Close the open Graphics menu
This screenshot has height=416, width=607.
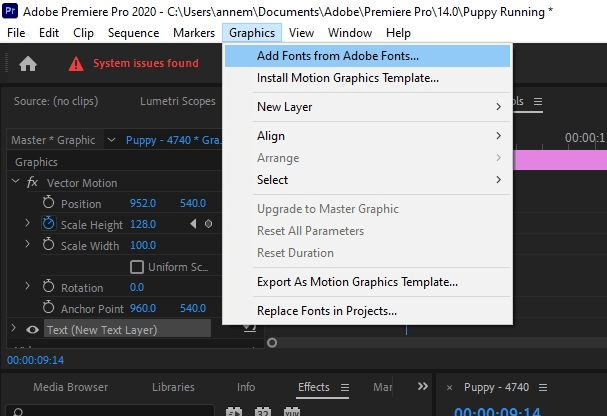click(252, 33)
